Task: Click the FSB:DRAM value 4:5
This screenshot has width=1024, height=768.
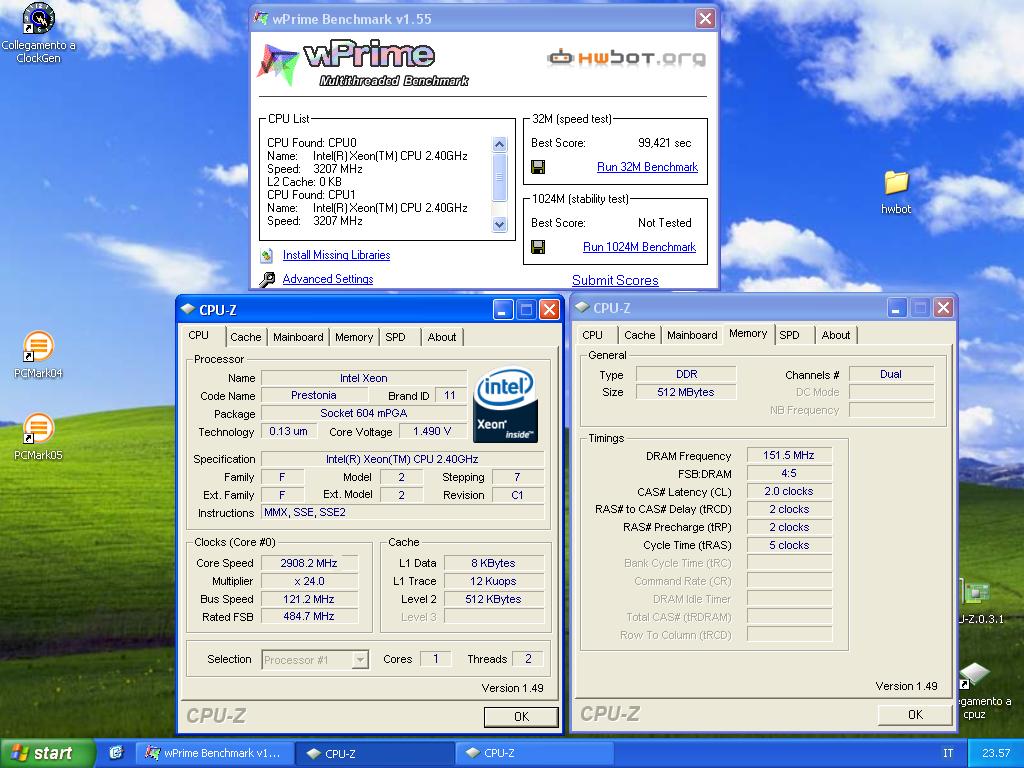Action: tap(789, 473)
